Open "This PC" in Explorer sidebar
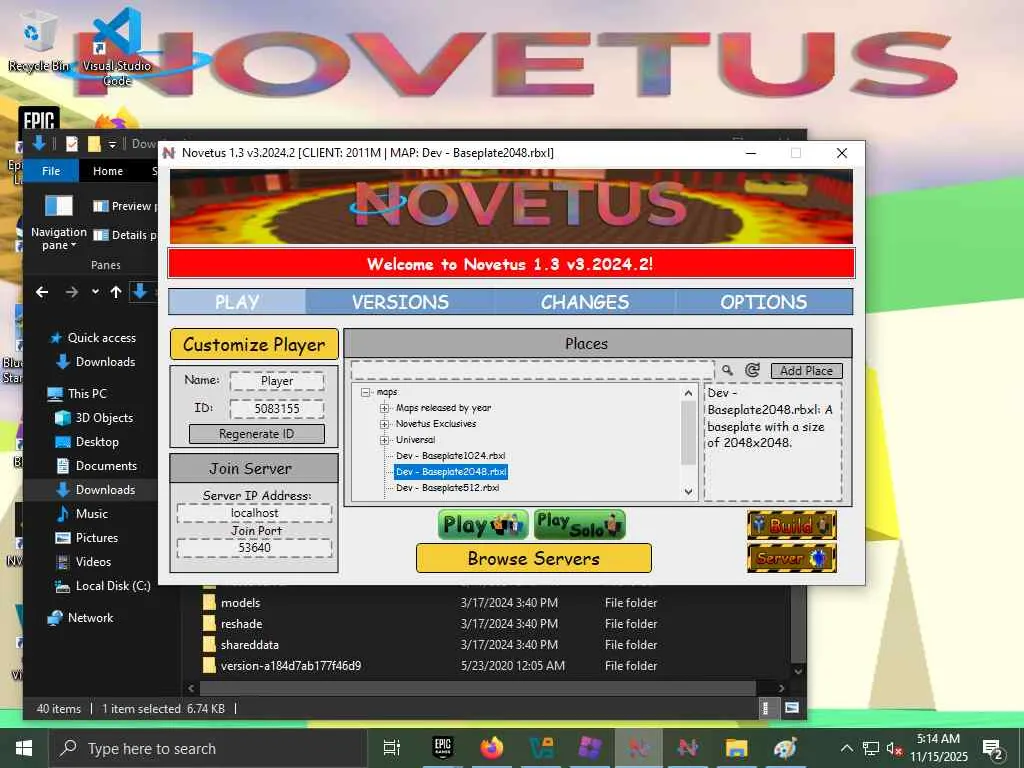1024x768 pixels. 87,394
